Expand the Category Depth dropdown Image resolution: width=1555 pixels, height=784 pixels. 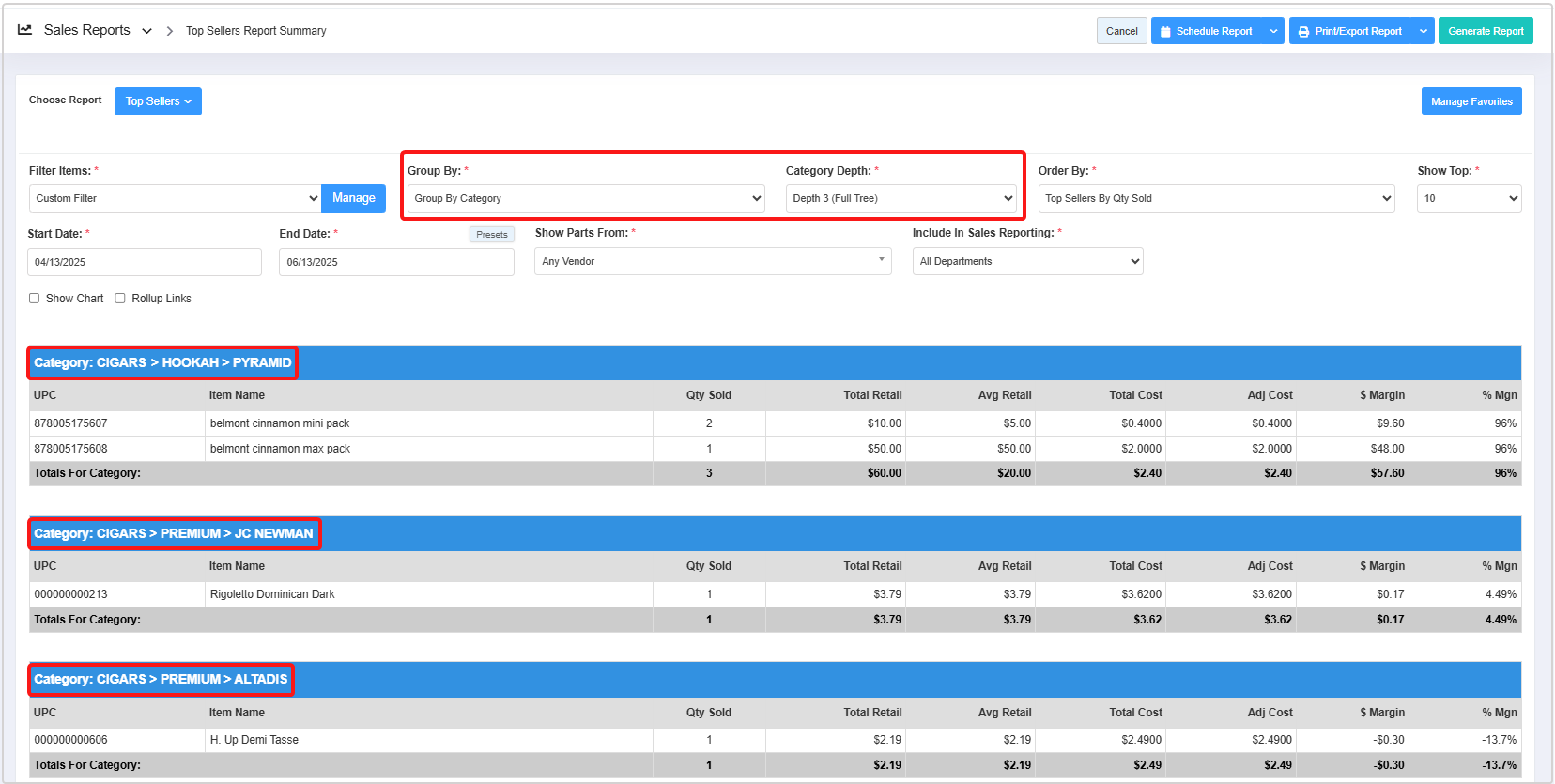click(x=901, y=198)
